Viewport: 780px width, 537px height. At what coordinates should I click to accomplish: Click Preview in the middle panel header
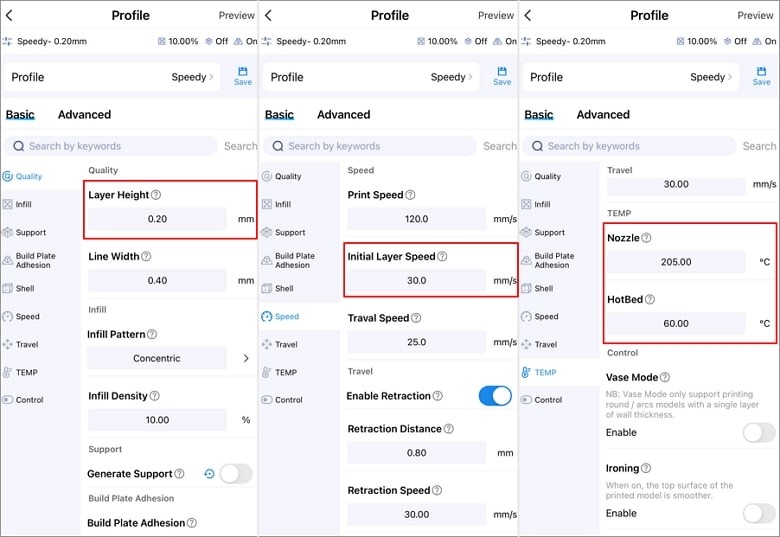tap(495, 15)
